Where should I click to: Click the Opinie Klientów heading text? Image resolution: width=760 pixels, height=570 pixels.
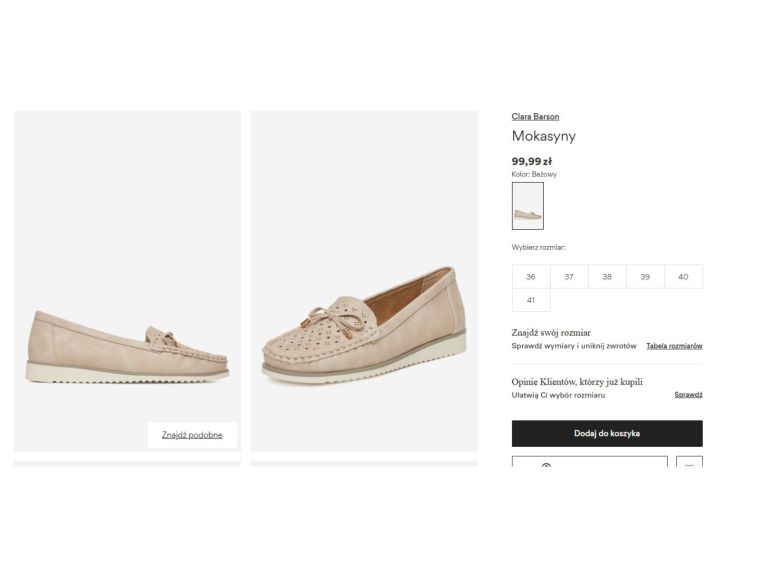577,382
